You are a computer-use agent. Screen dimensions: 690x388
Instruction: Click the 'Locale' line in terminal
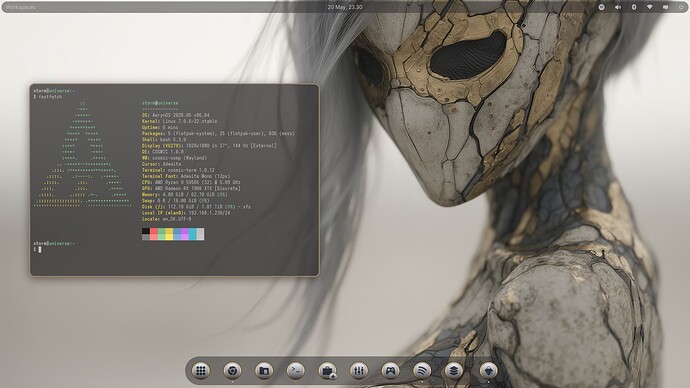pos(166,219)
